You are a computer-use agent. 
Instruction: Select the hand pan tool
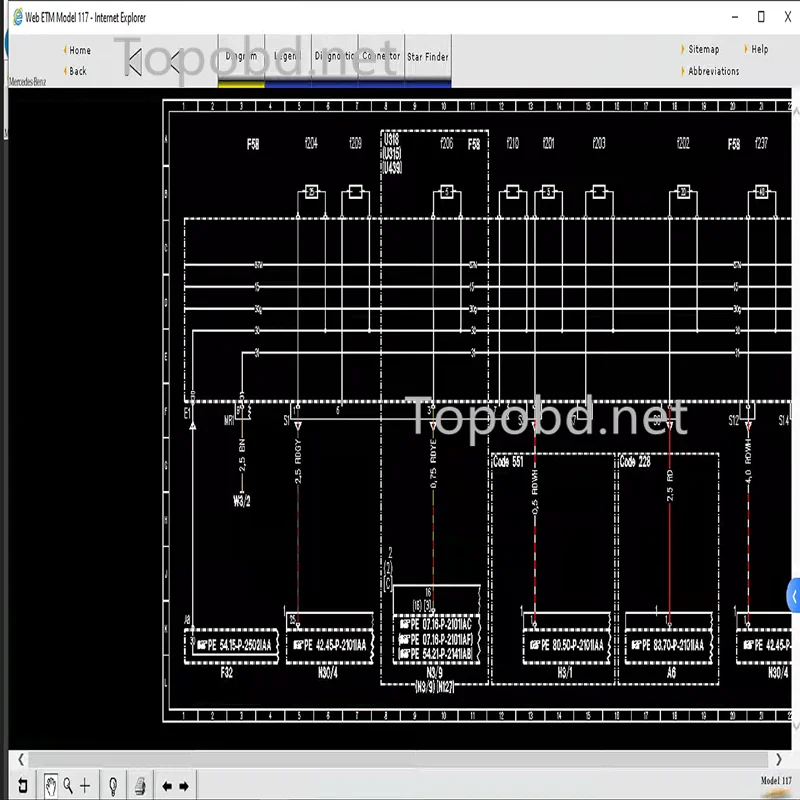[51, 785]
